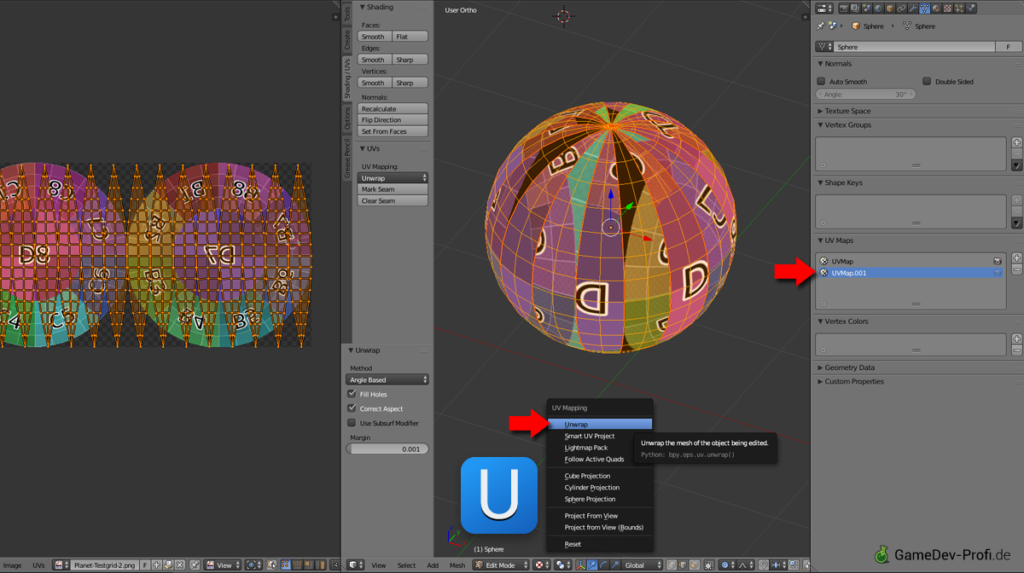Uncheck the Fill Holes option
The height and width of the screenshot is (573, 1024).
click(352, 394)
